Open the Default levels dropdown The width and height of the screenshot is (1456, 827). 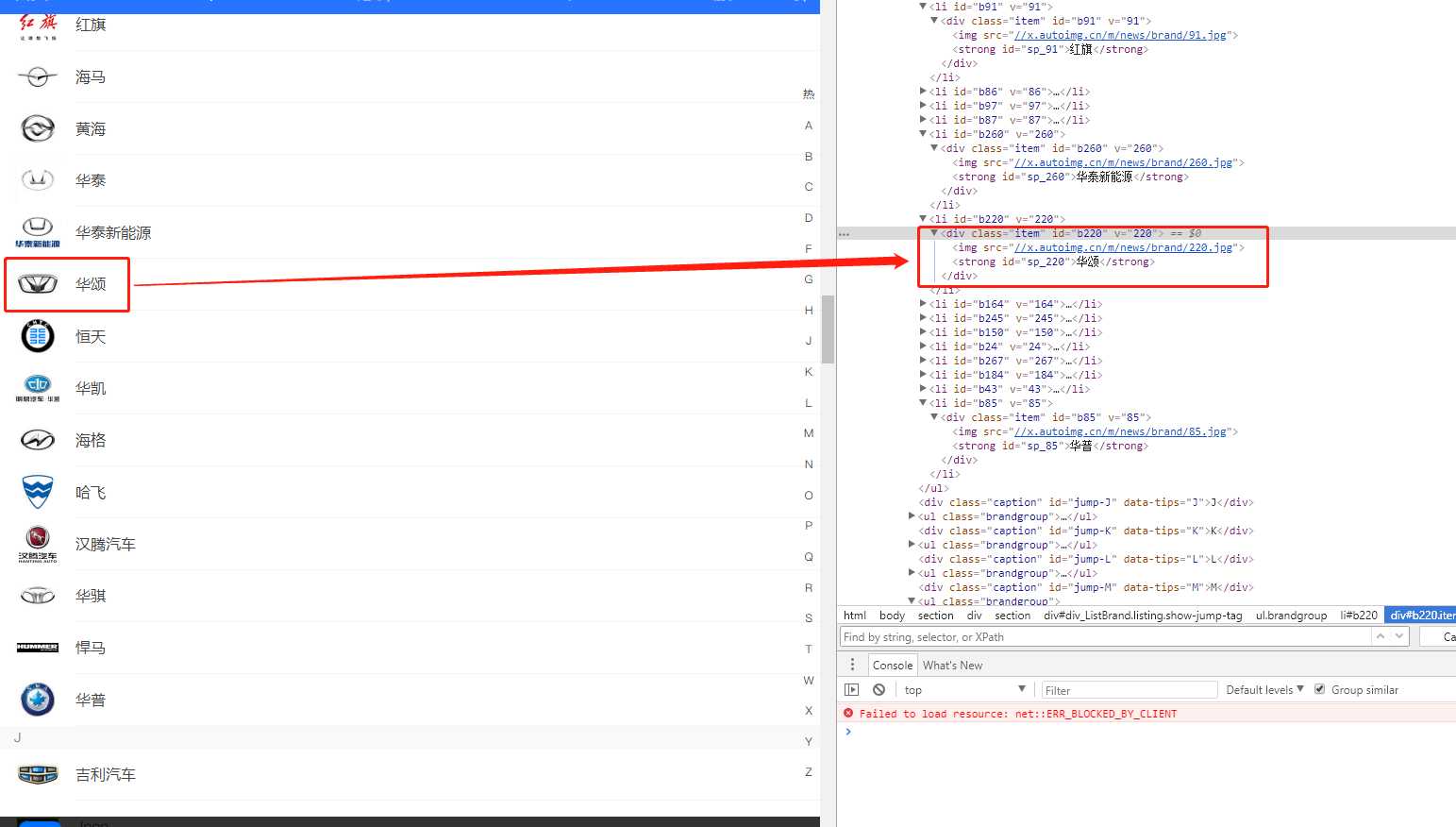coord(1264,690)
